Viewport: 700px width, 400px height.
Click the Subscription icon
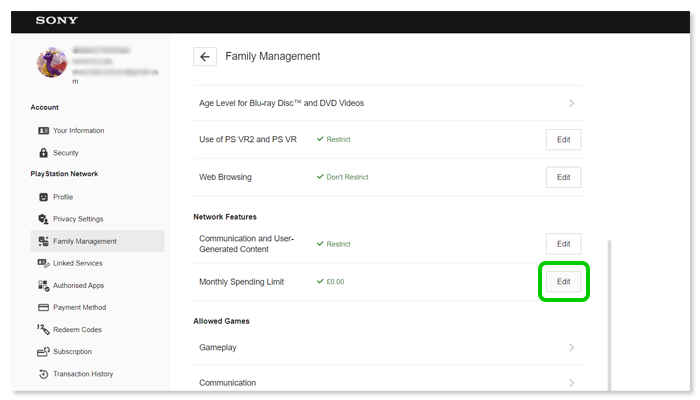[43, 352]
